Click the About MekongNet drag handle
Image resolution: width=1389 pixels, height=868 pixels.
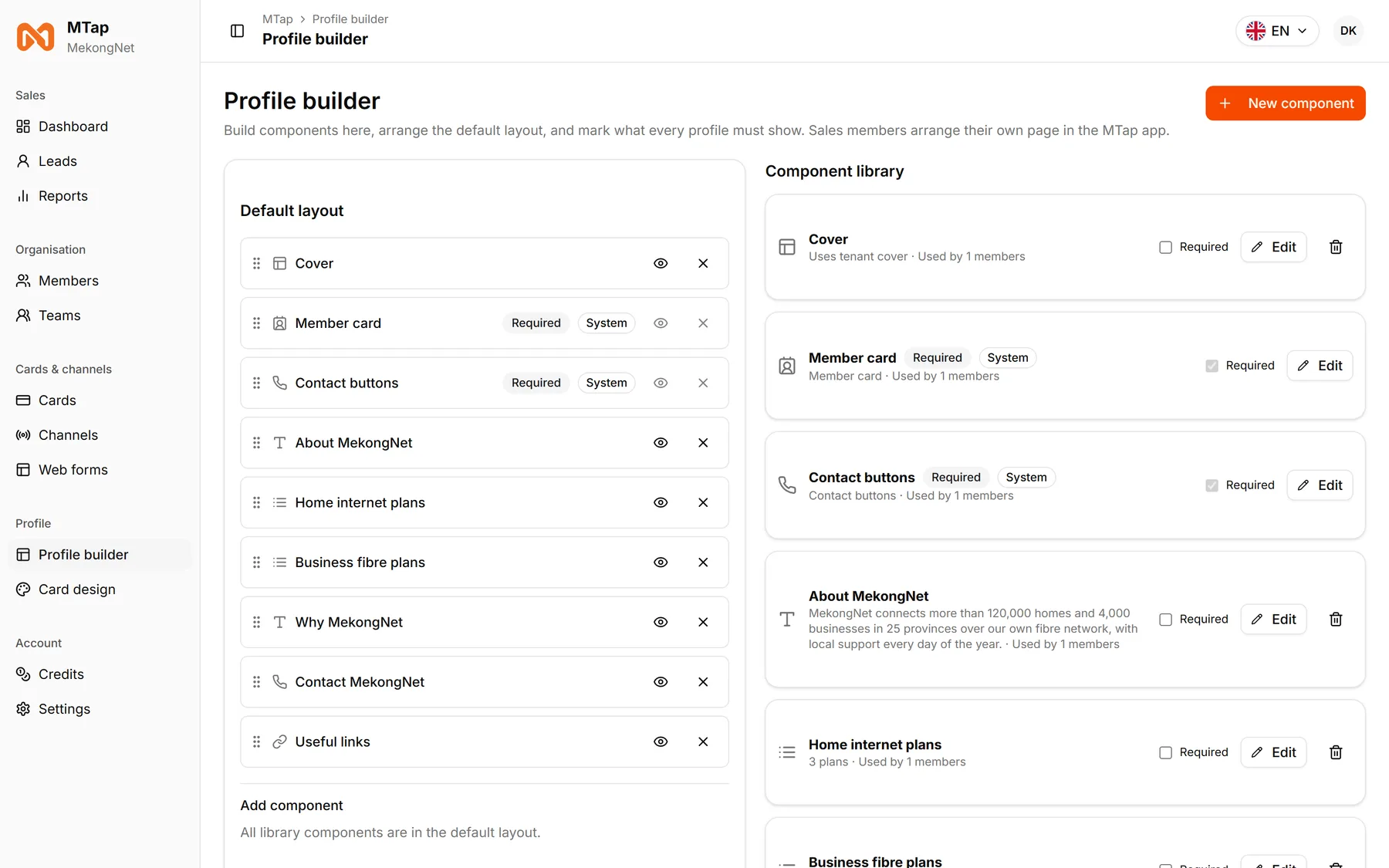(x=256, y=443)
